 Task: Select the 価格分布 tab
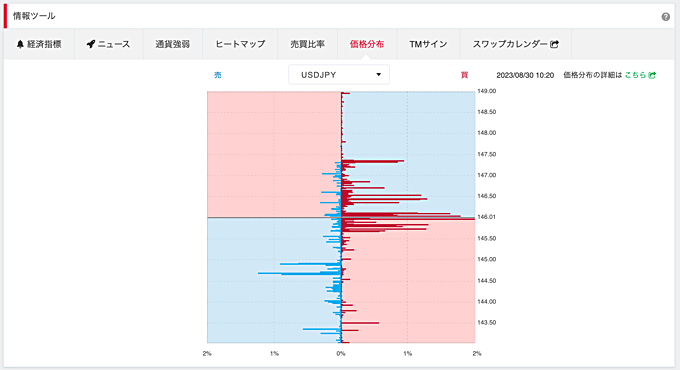367,44
